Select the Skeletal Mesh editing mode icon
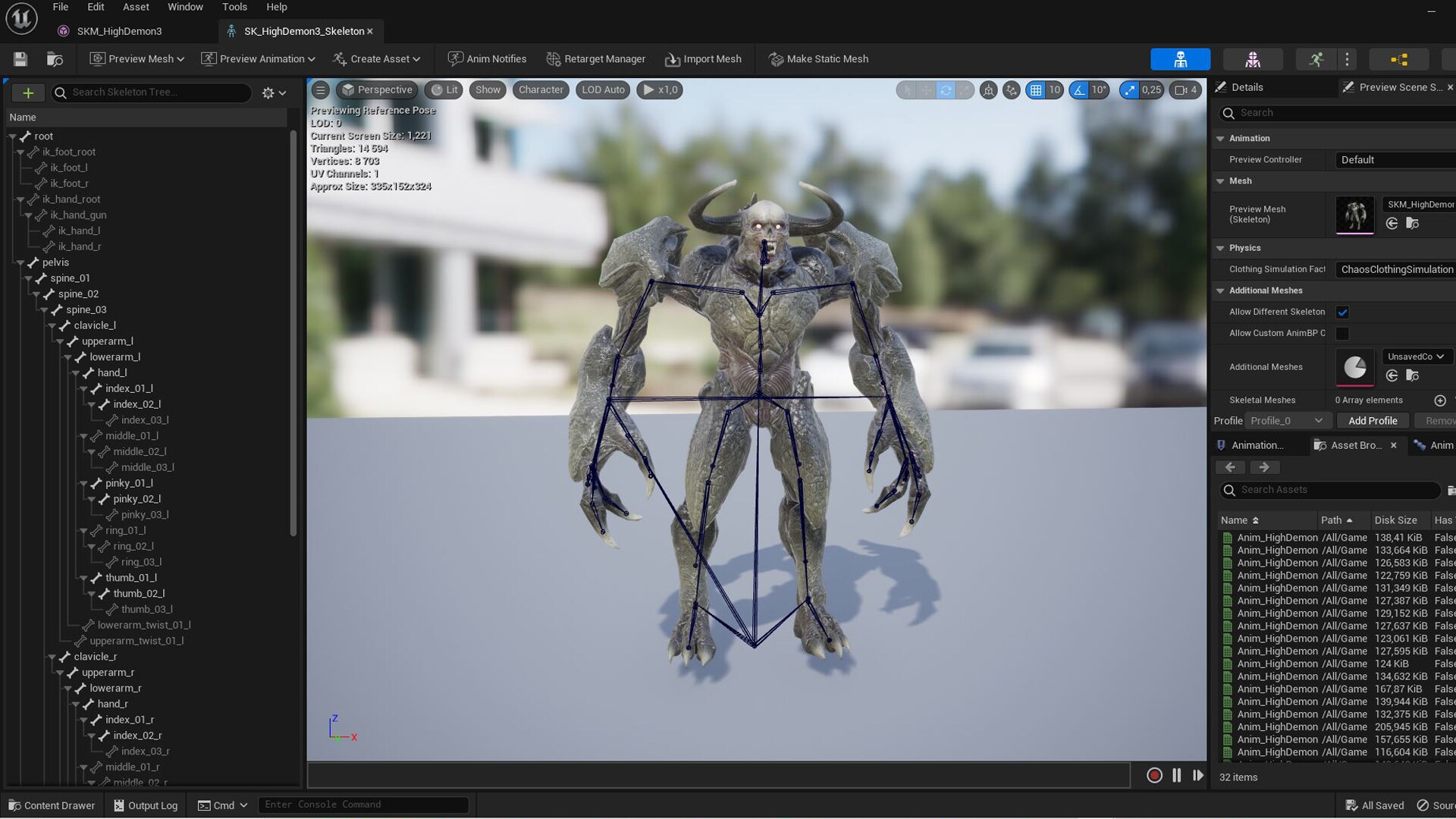The height and width of the screenshot is (819, 1456). click(x=1253, y=59)
